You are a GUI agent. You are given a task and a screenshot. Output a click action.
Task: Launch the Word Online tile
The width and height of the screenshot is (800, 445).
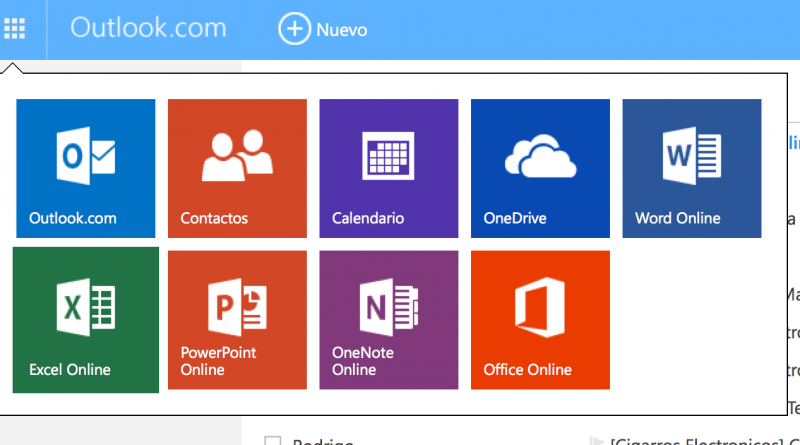point(692,168)
